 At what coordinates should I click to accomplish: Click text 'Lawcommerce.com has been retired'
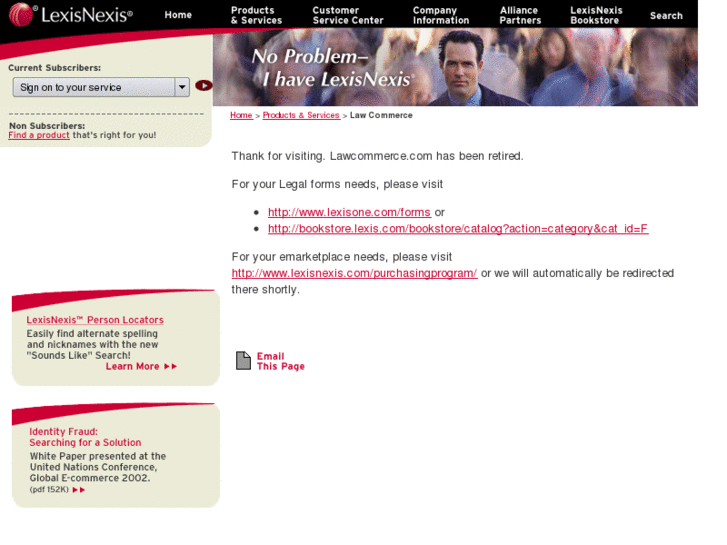coord(426,156)
